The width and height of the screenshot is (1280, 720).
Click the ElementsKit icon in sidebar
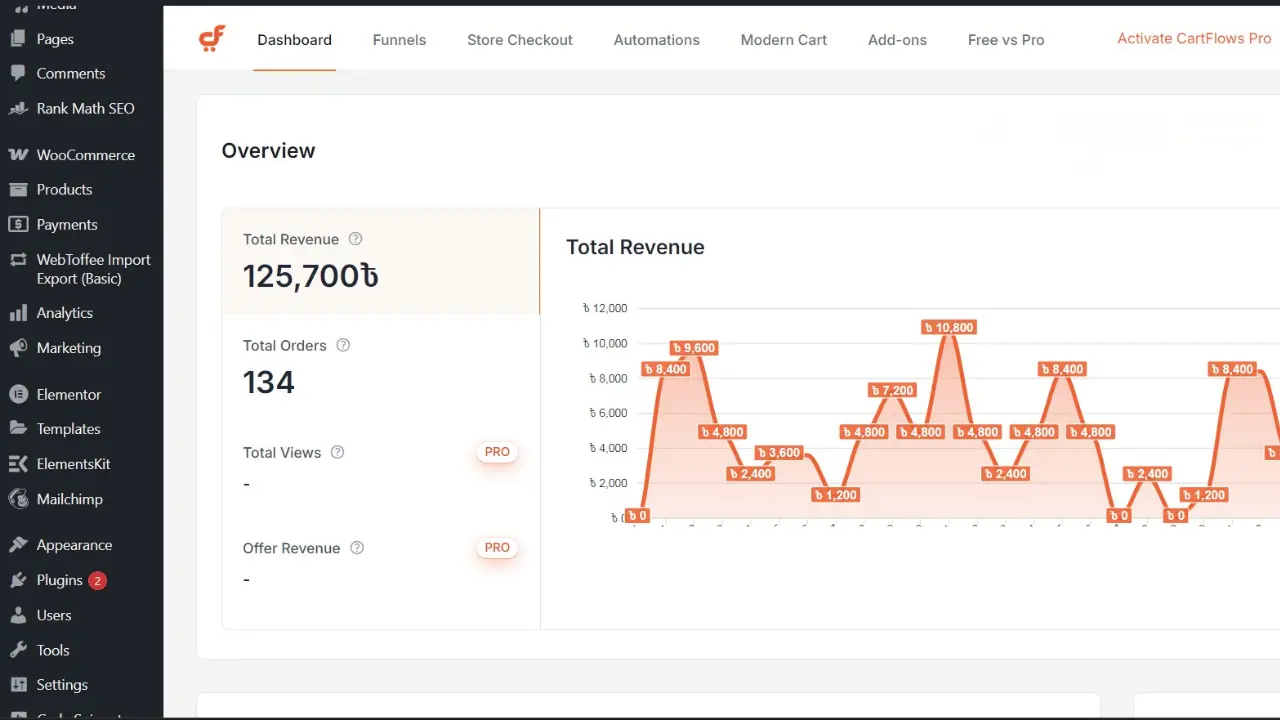[17, 464]
